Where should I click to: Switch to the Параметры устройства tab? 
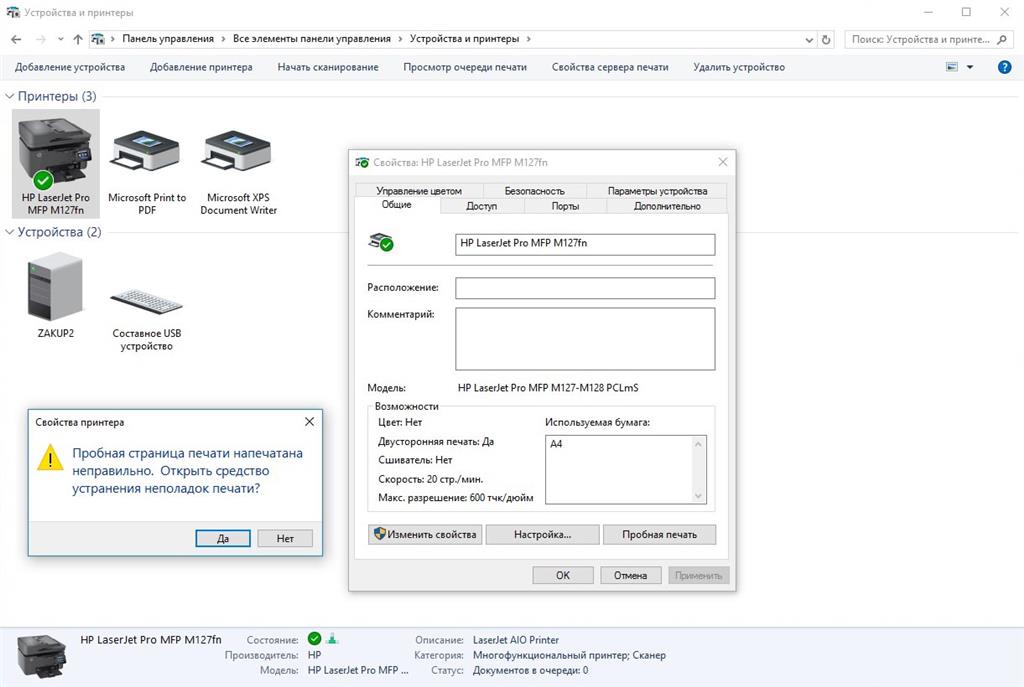(x=657, y=191)
